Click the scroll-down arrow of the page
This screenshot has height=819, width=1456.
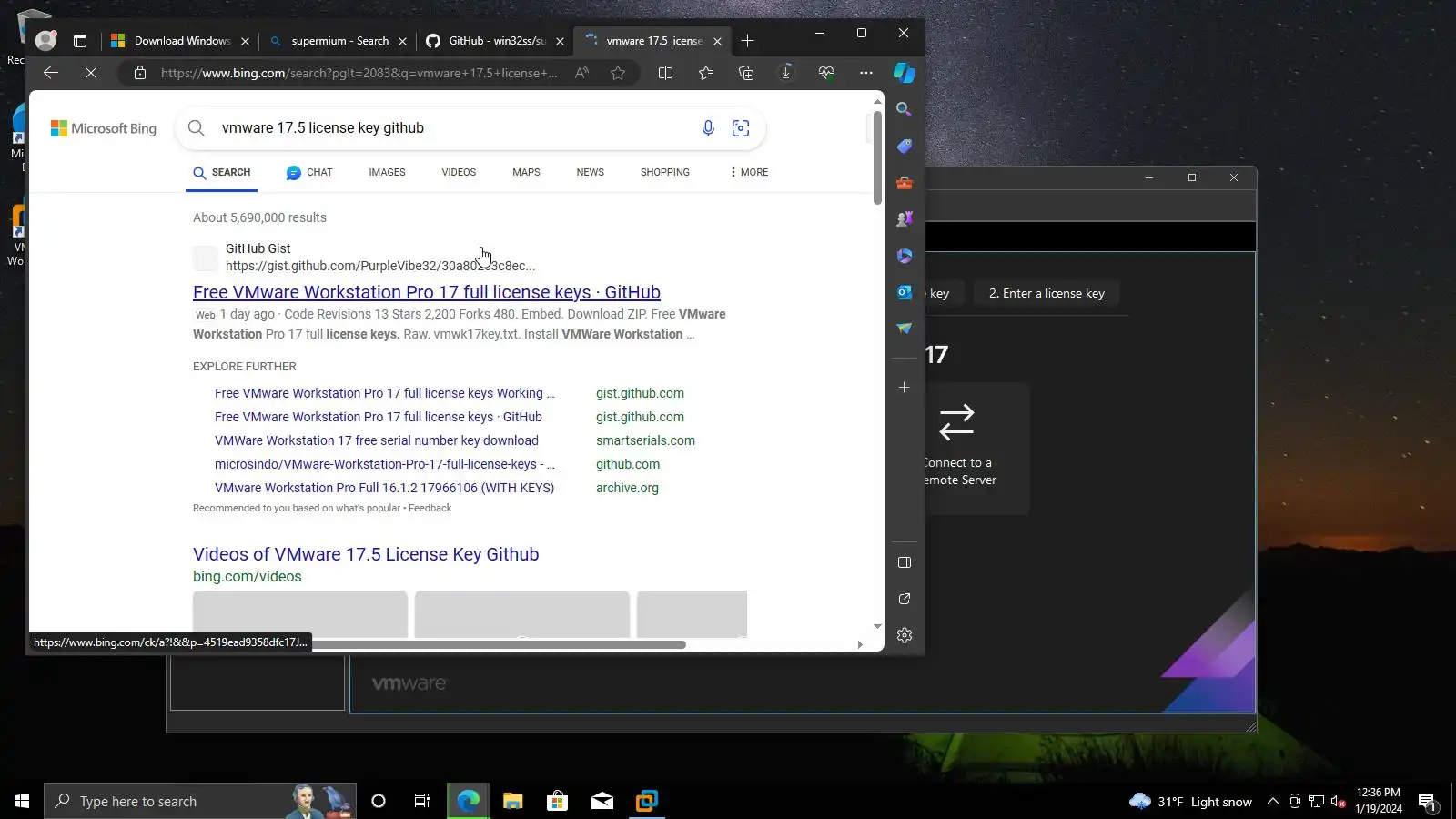(x=877, y=626)
